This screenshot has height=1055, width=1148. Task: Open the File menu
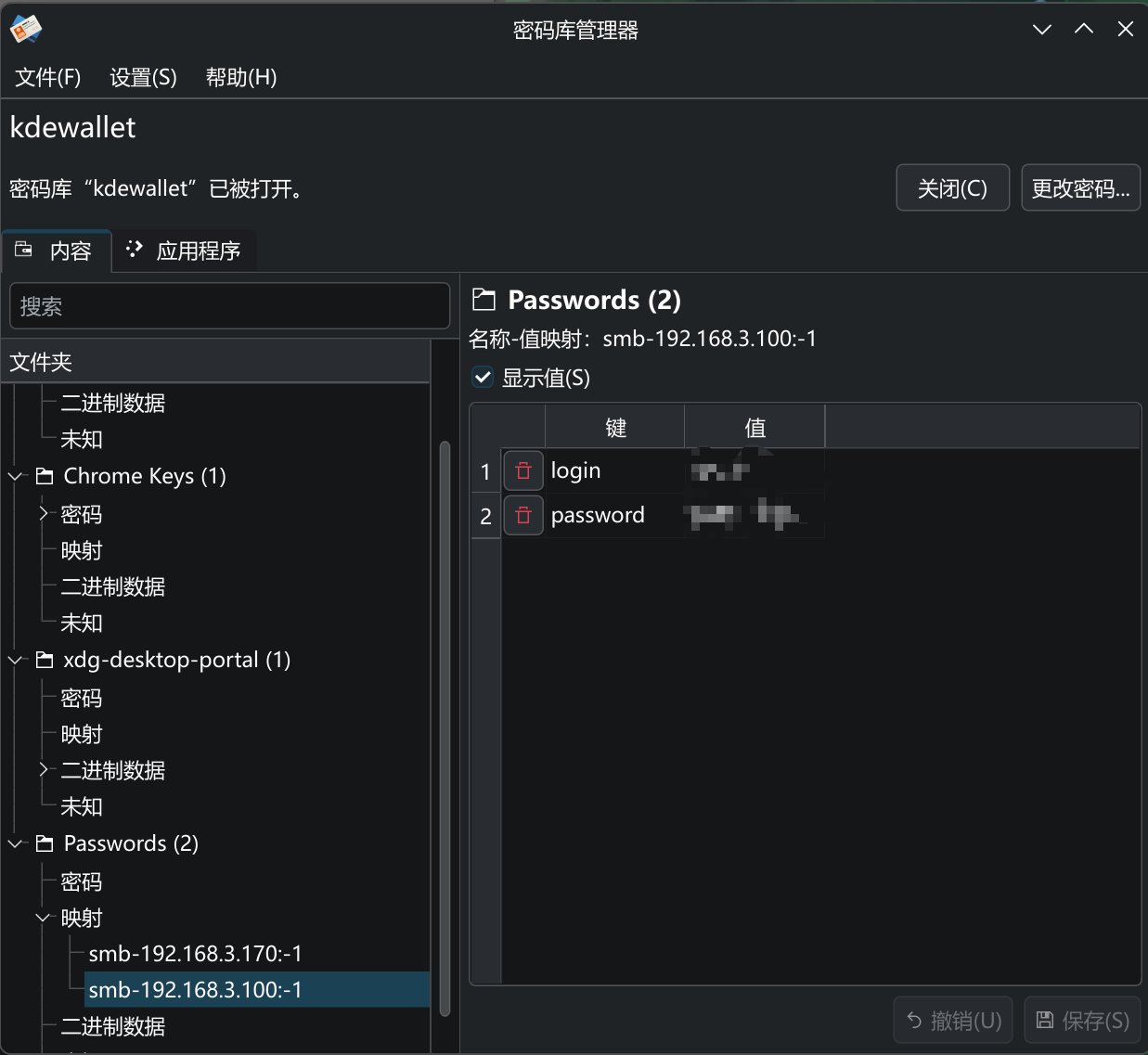pos(48,77)
